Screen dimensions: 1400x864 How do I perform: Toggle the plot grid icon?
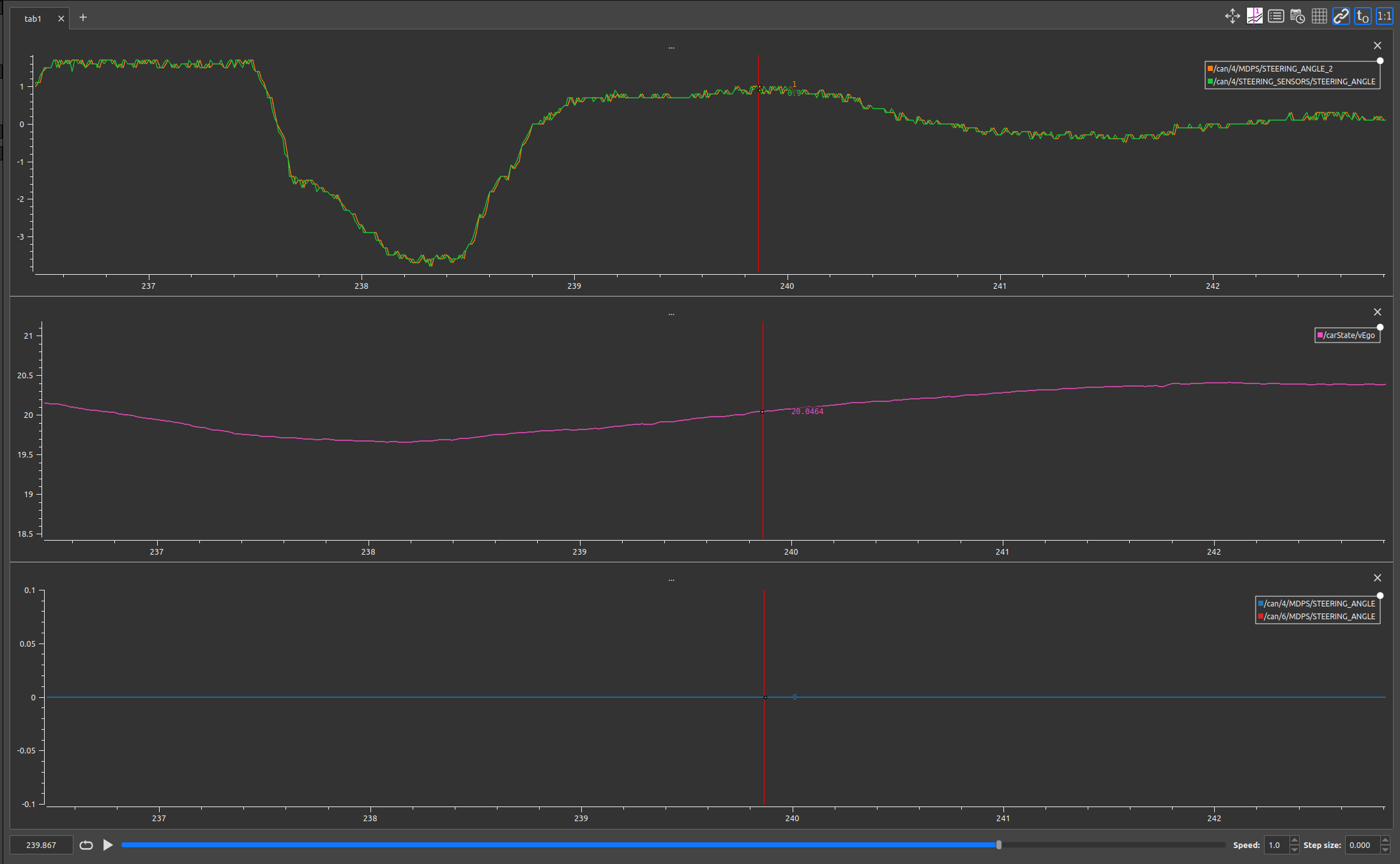pyautogui.click(x=1319, y=17)
